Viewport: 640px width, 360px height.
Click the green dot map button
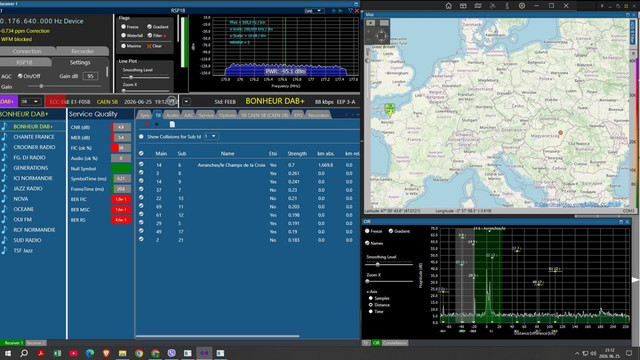(371, 23)
